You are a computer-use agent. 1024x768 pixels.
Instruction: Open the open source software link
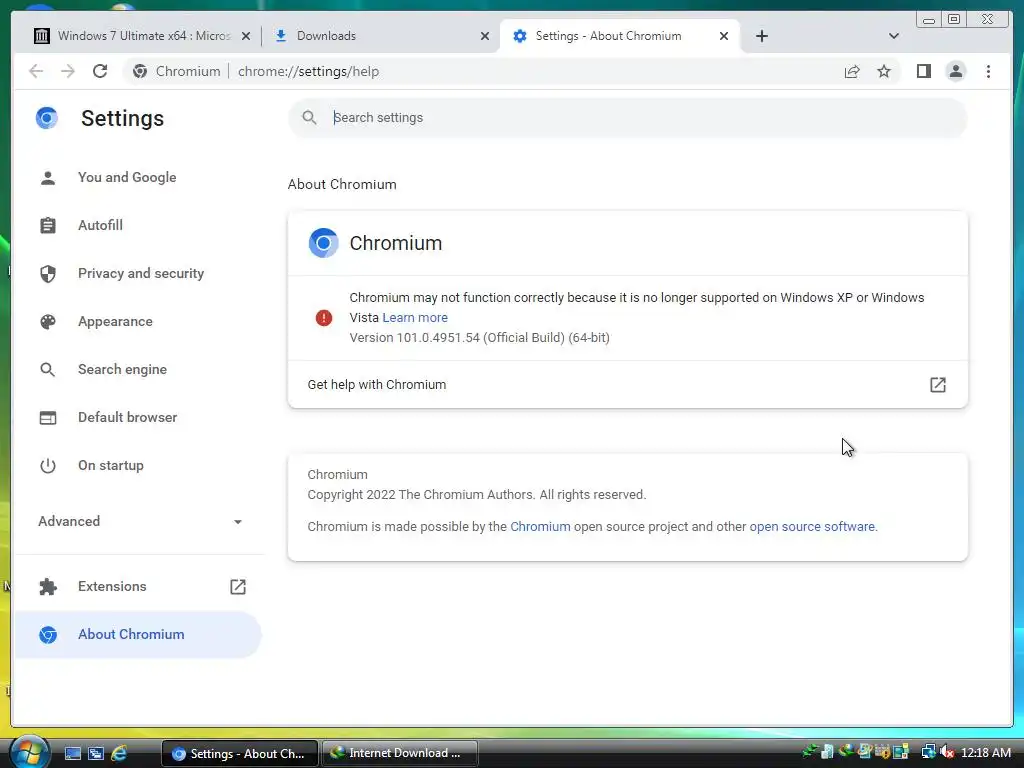(x=812, y=526)
